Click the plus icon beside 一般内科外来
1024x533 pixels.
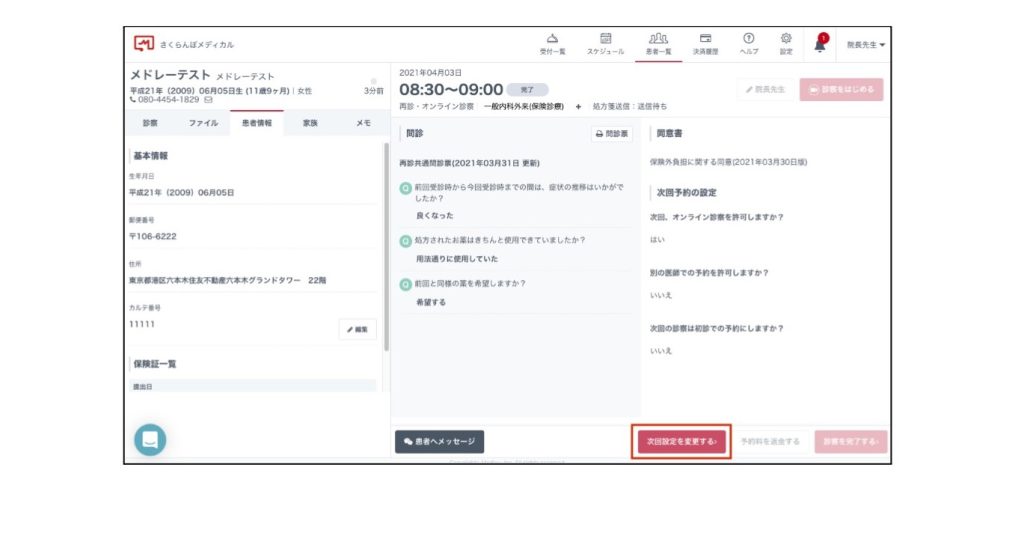tap(578, 106)
